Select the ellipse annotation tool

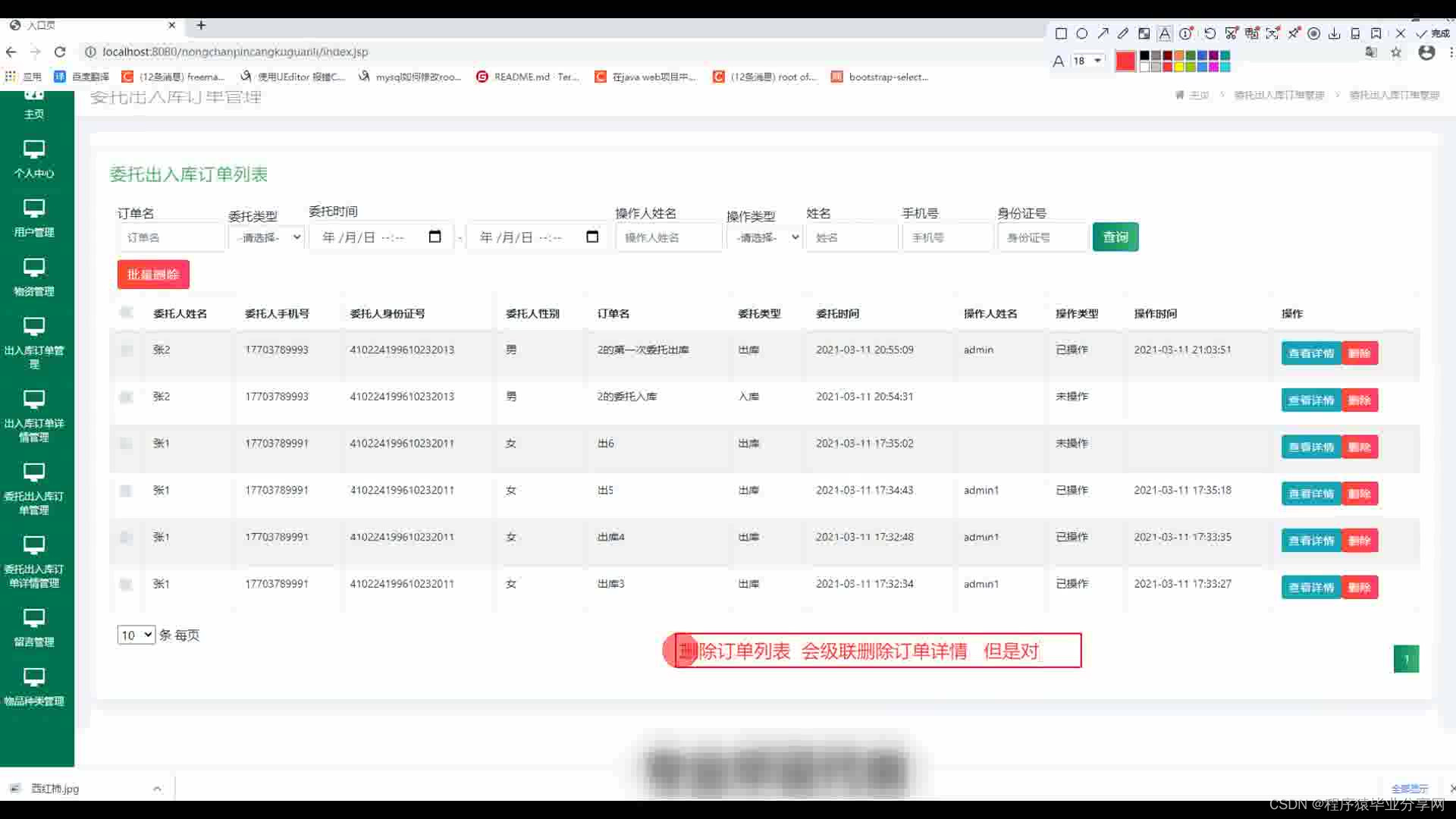[x=1082, y=33]
